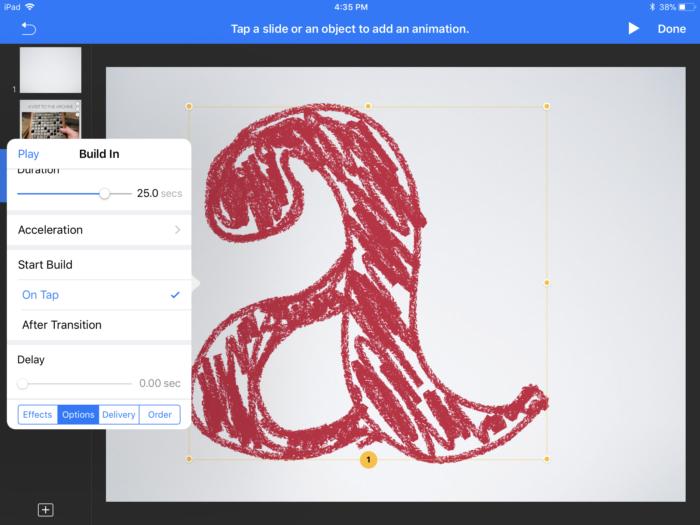Select slide 1 thumbnail
Viewport: 700px width, 525px height.
pos(50,70)
